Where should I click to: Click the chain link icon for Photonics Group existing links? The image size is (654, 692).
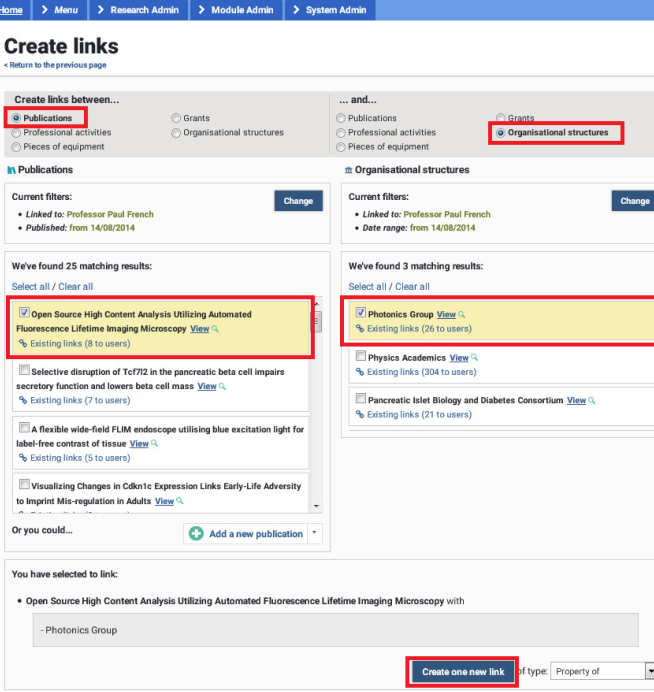(x=360, y=329)
